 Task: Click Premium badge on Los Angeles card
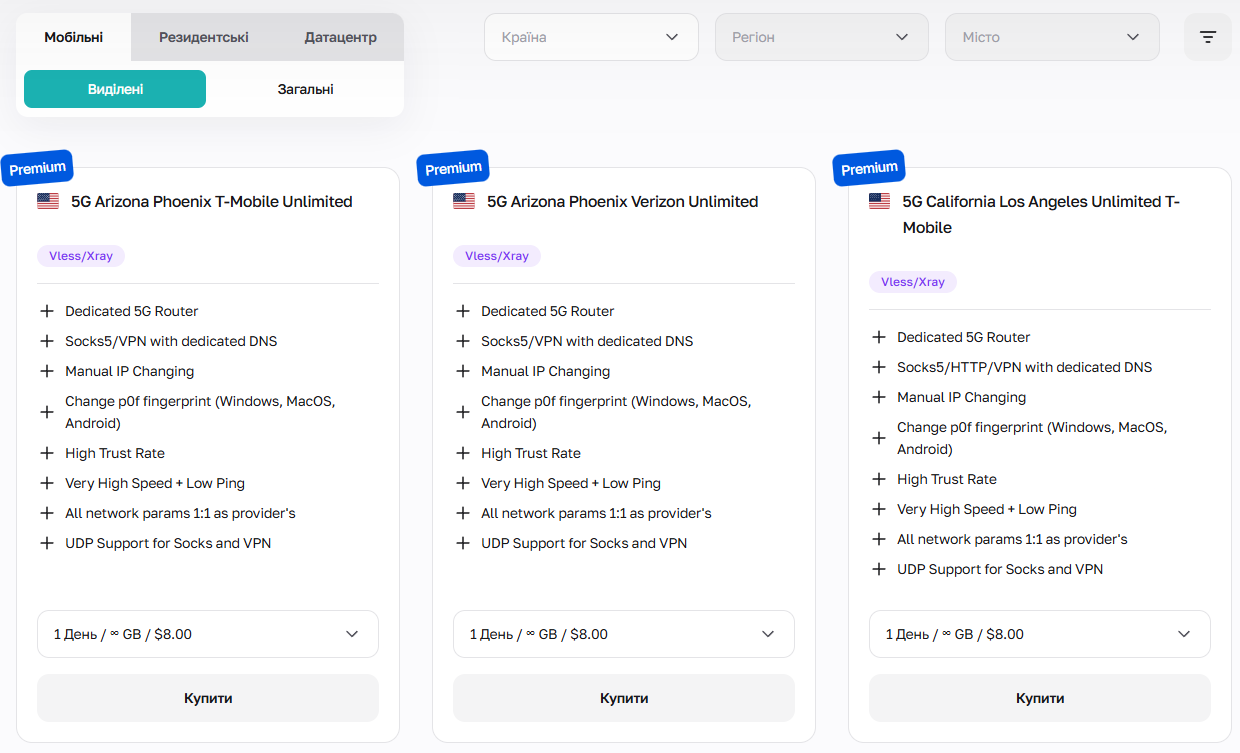869,168
